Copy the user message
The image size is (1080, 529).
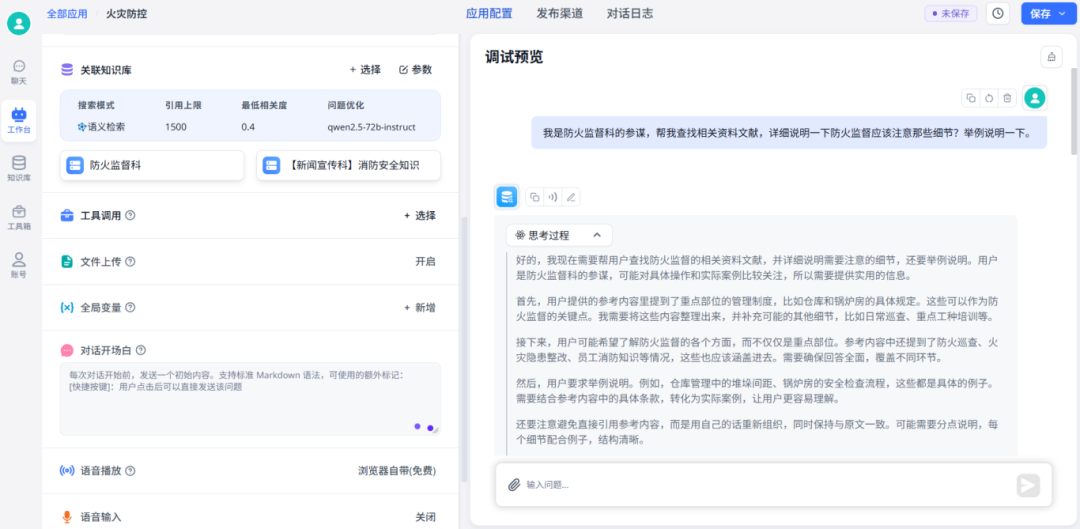coord(970,98)
